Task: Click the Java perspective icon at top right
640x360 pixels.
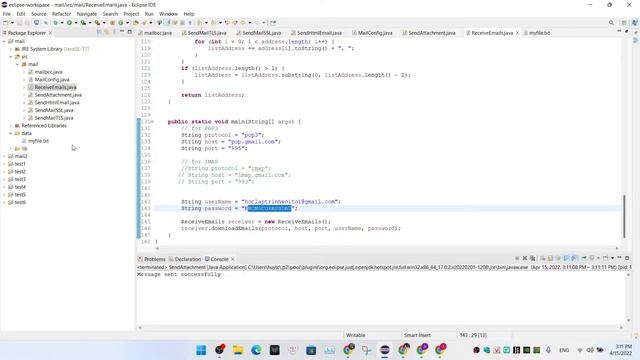Action: [x=635, y=23]
